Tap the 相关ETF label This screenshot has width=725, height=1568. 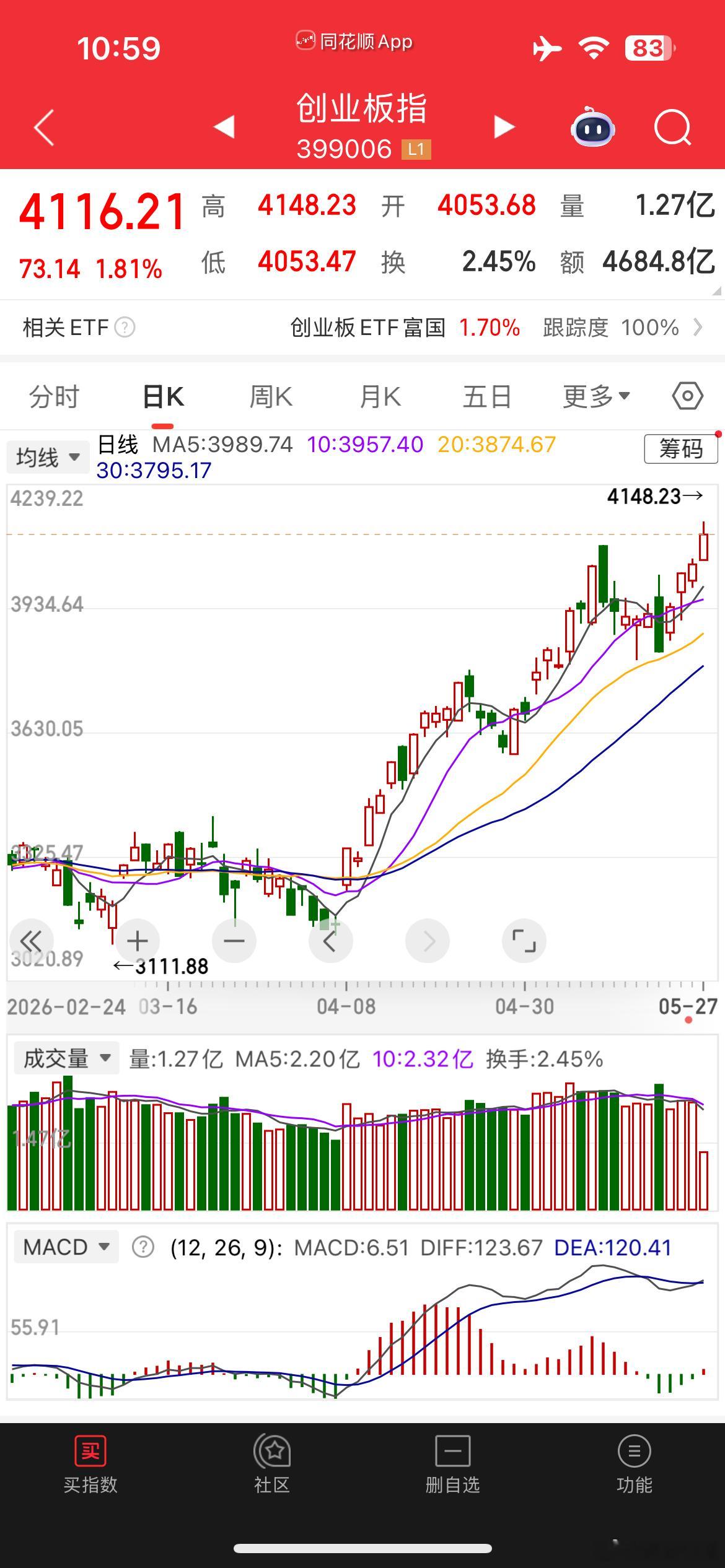[66, 327]
